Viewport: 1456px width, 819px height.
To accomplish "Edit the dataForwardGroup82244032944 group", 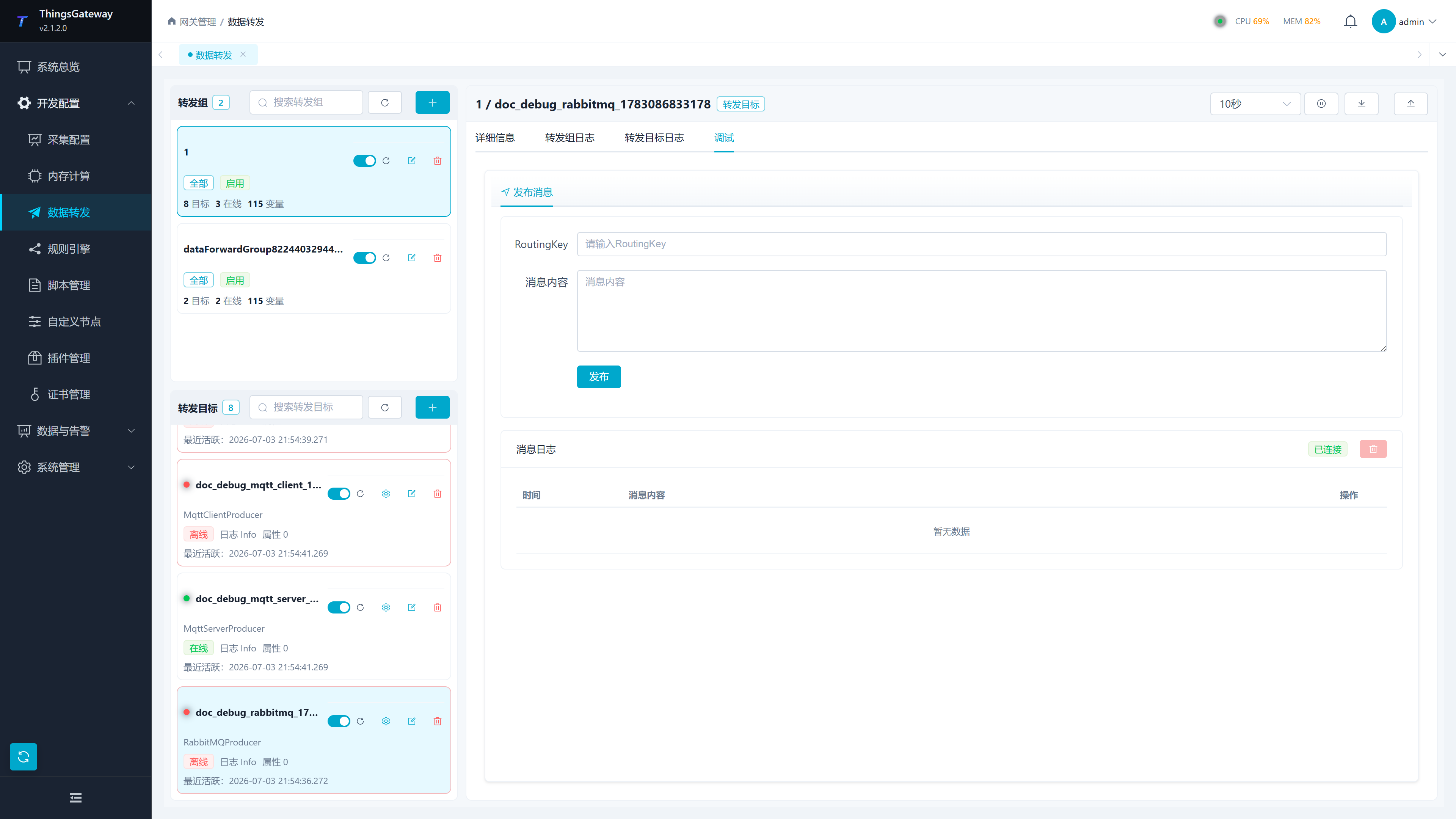I will (x=412, y=258).
